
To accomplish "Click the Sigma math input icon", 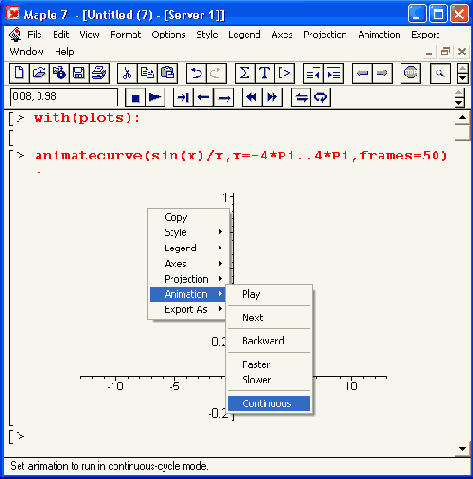I will [245, 73].
